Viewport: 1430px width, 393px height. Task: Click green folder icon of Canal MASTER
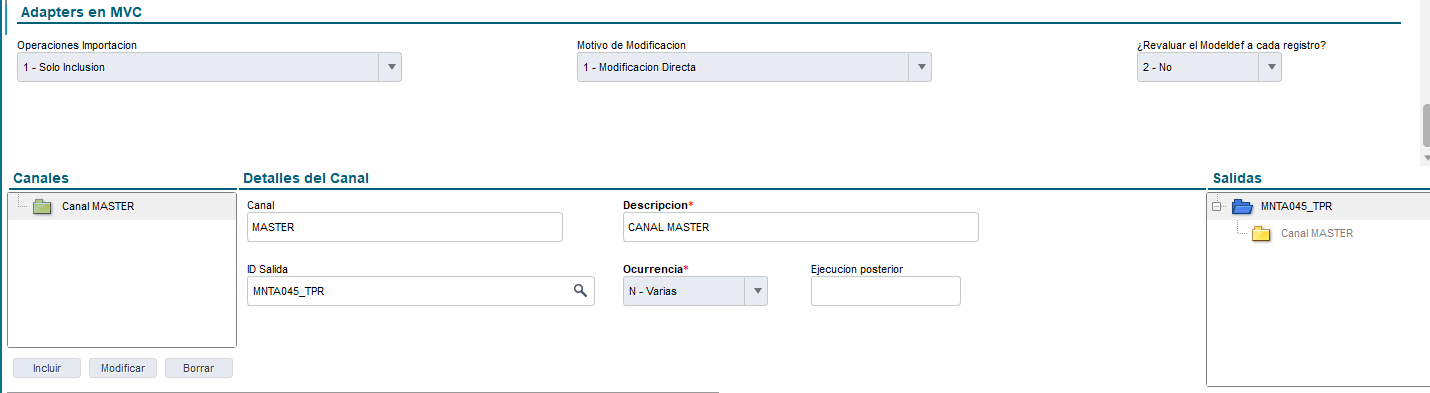coord(41,207)
